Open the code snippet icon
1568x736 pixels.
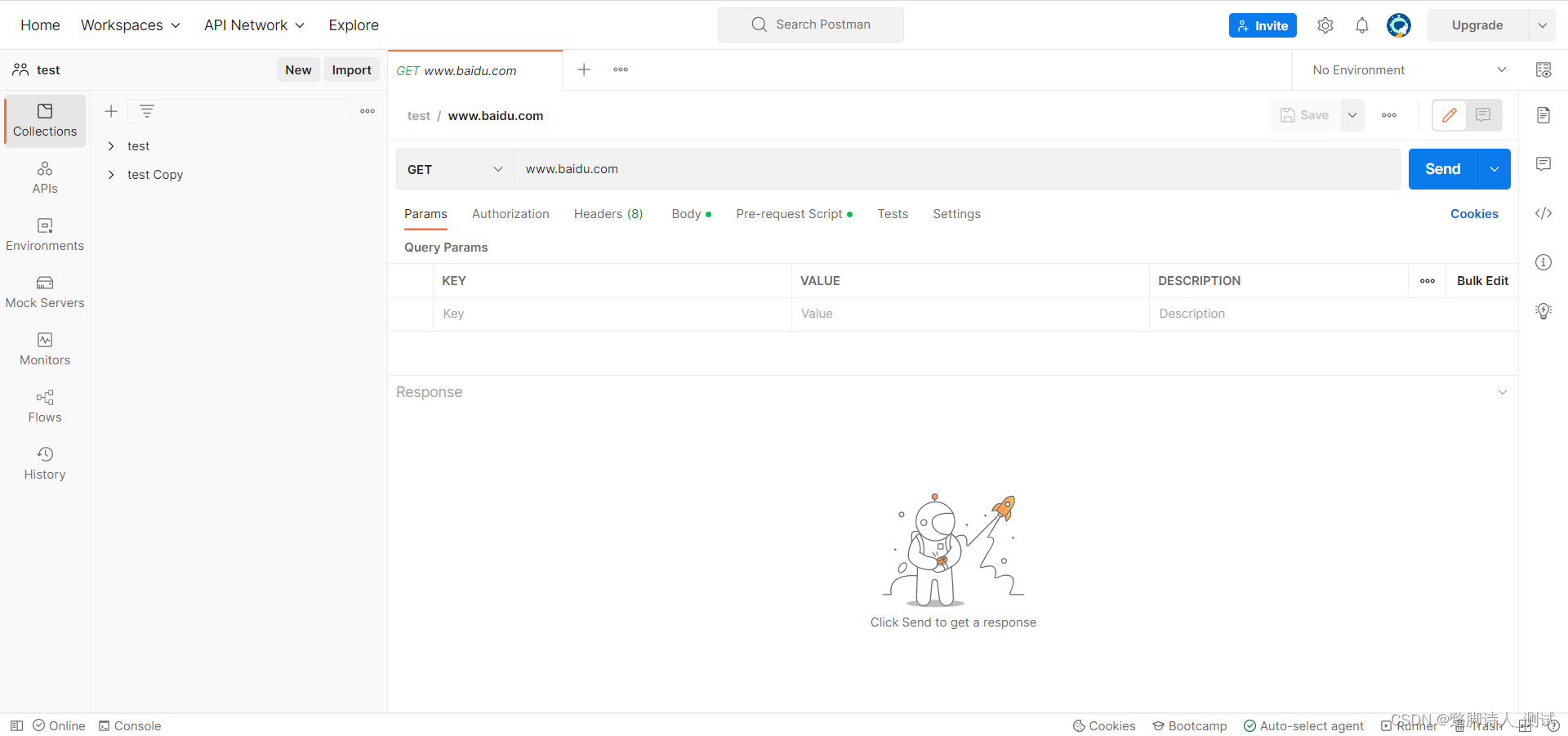click(1543, 213)
